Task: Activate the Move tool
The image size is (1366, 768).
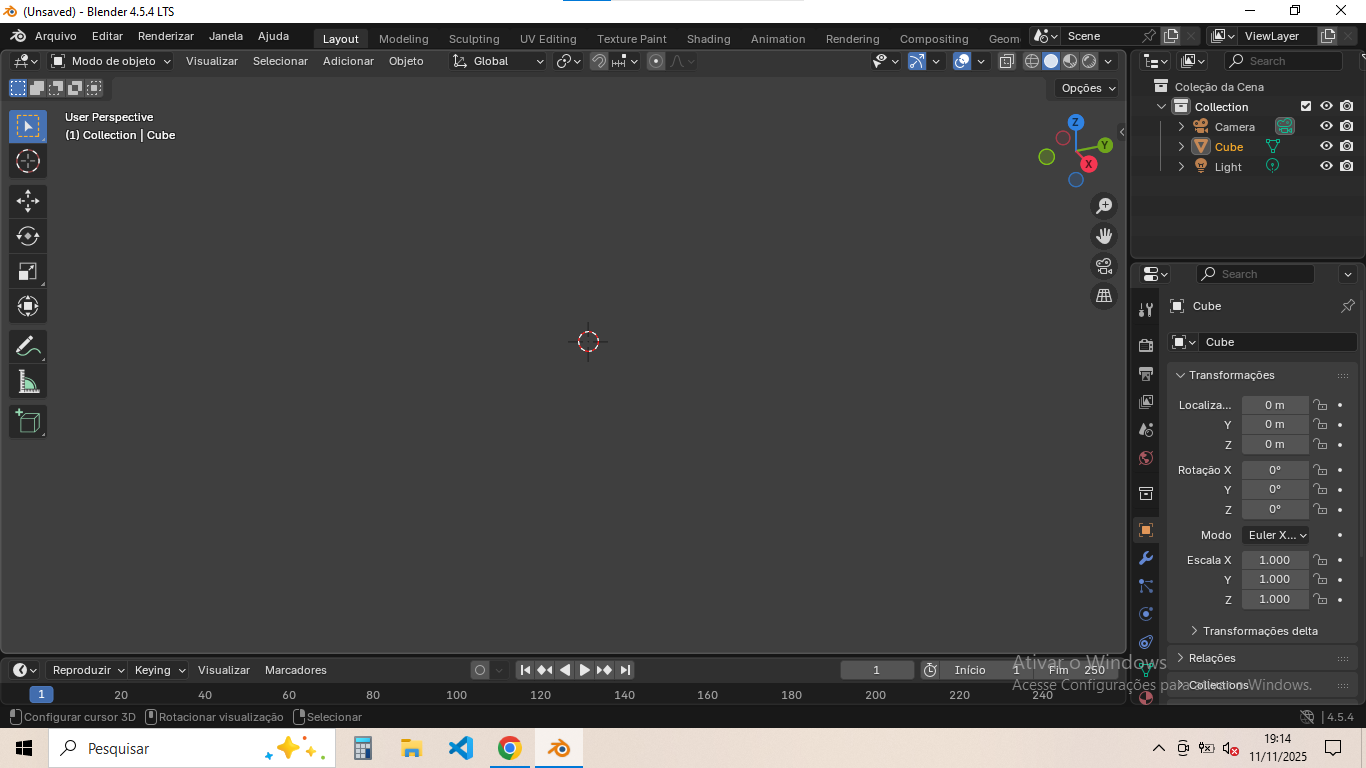Action: tap(28, 201)
